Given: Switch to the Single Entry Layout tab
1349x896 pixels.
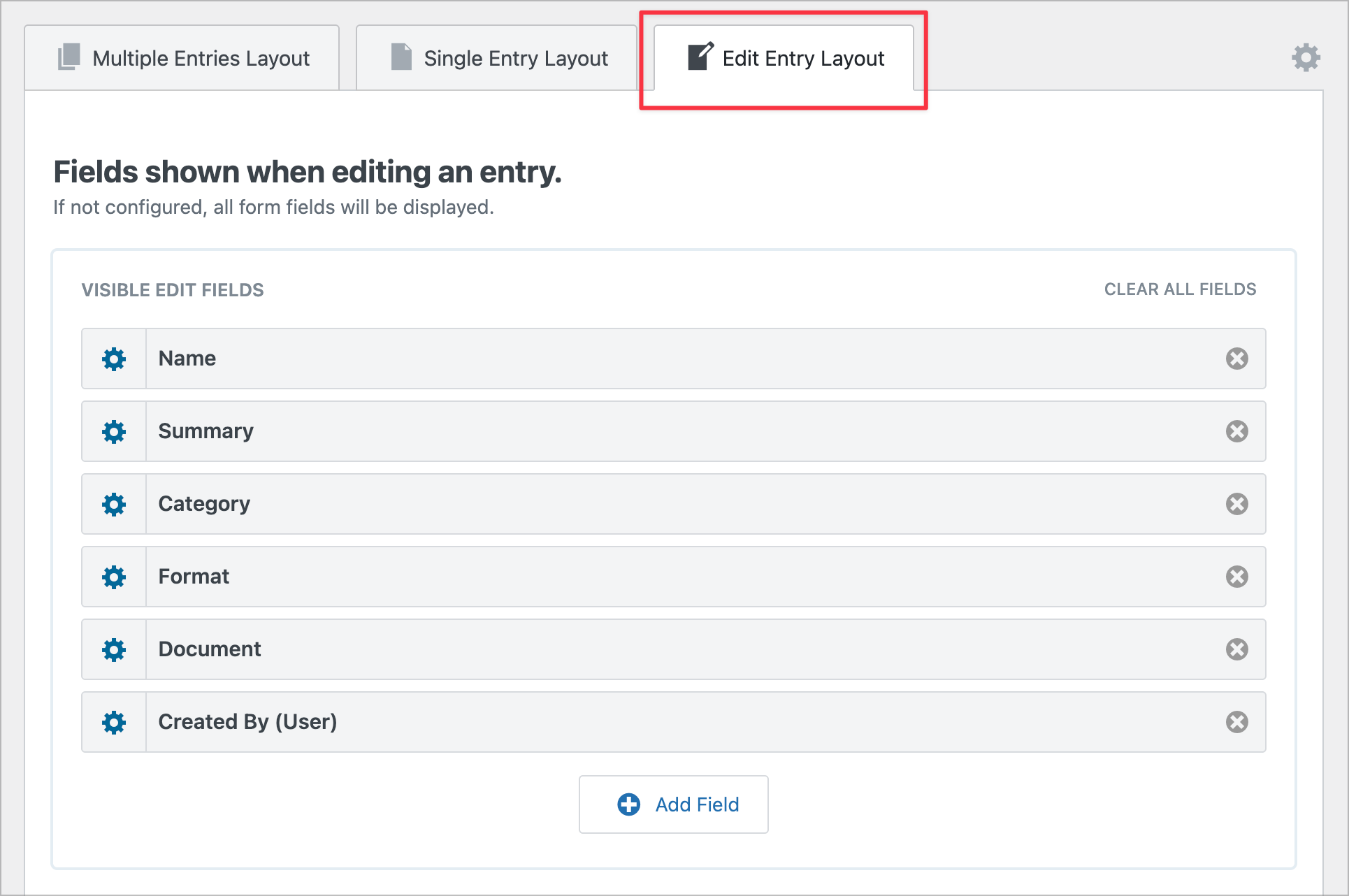Looking at the screenshot, I should (x=496, y=57).
